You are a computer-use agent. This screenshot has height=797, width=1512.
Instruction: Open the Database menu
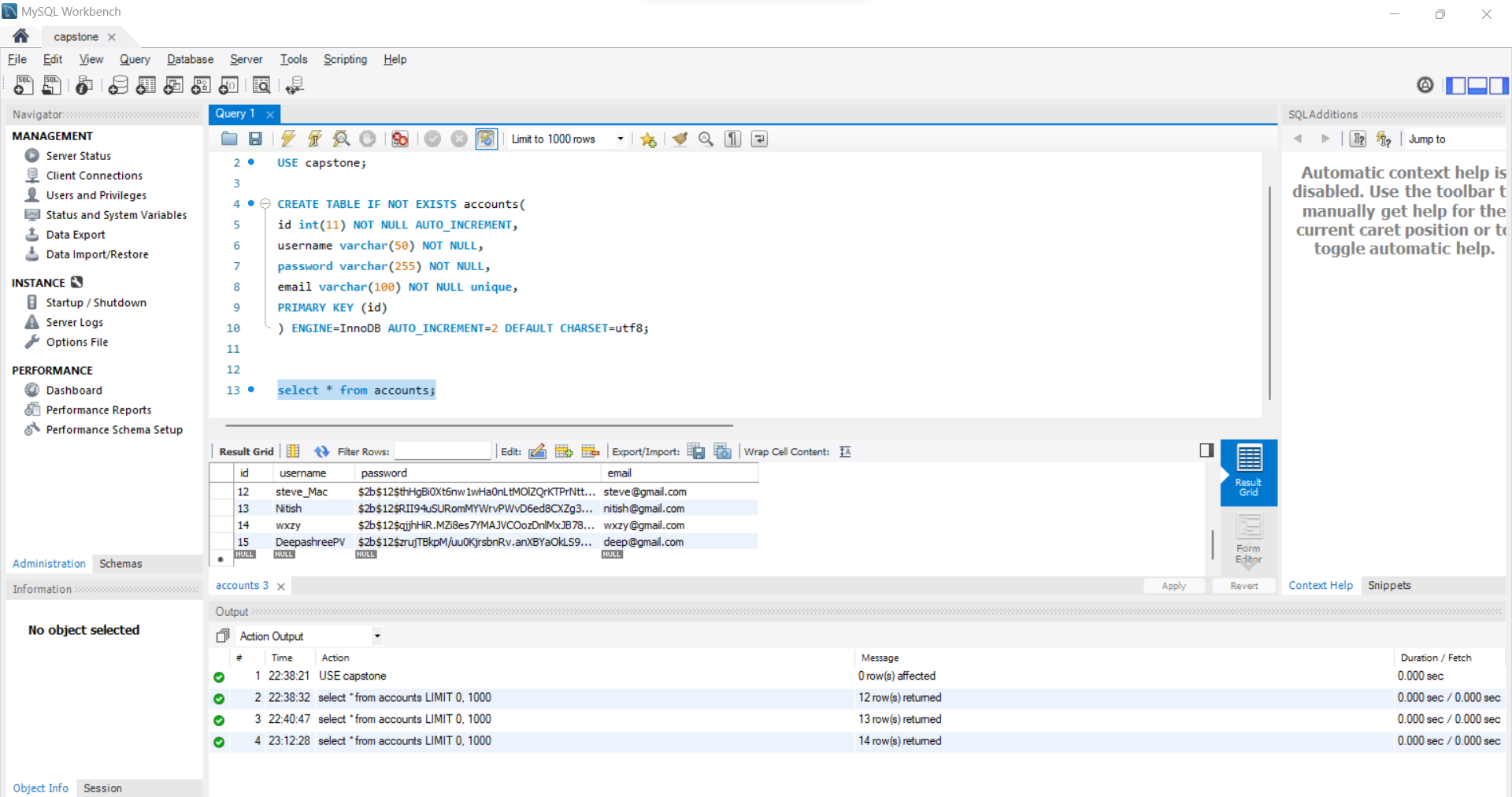pyautogui.click(x=190, y=59)
